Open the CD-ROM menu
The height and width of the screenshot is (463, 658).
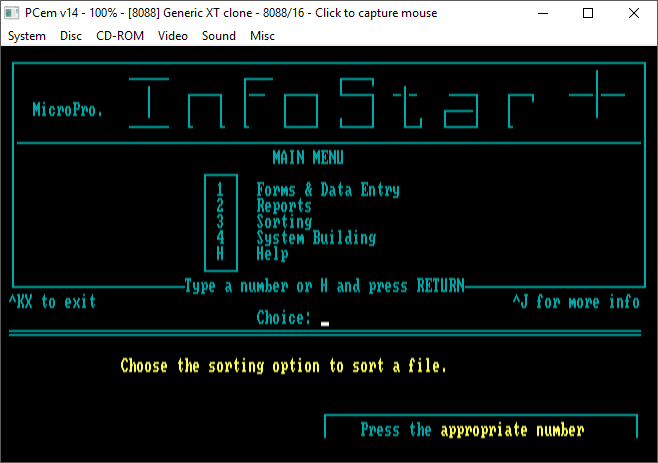coord(120,36)
